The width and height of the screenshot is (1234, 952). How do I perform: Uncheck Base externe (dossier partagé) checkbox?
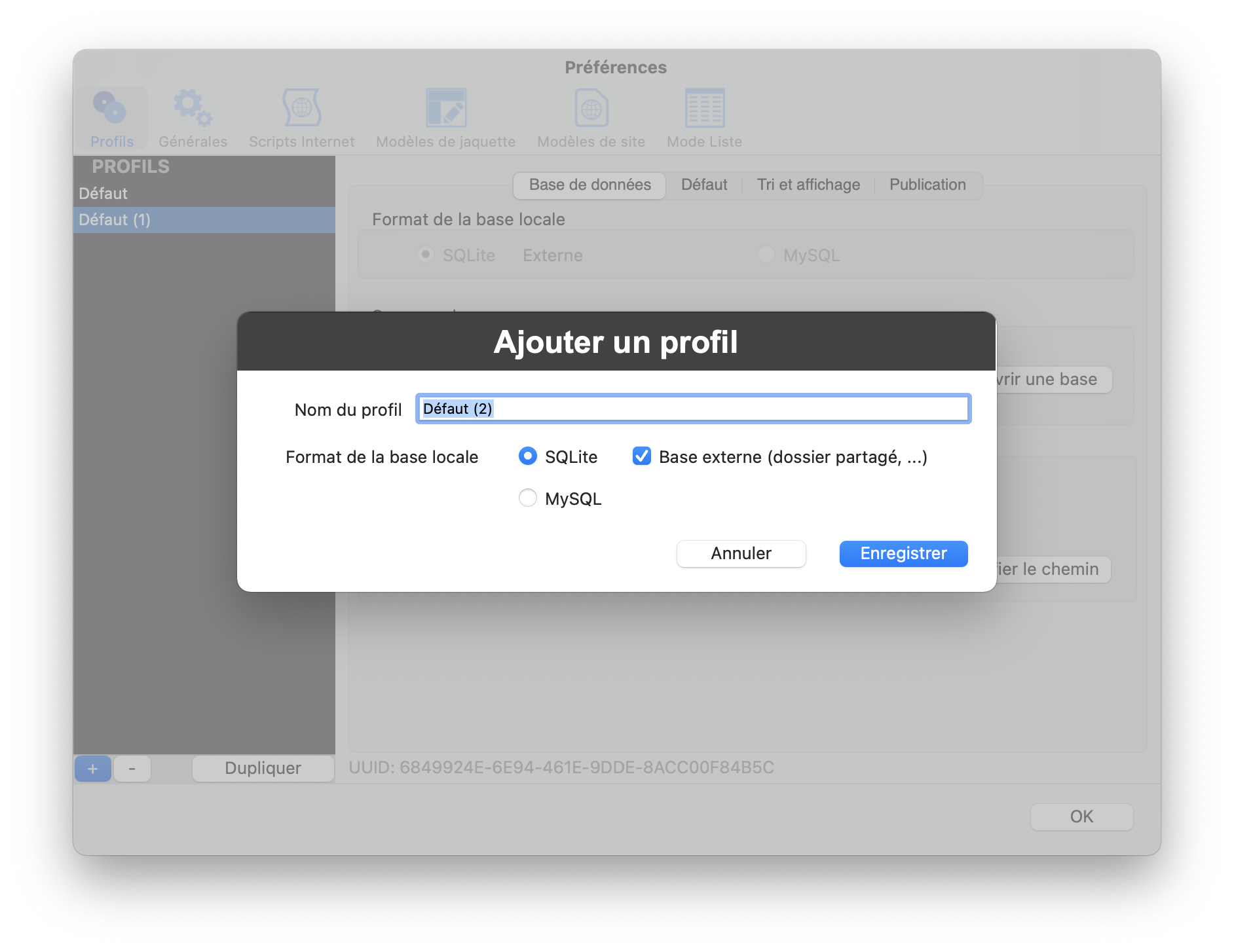(642, 456)
